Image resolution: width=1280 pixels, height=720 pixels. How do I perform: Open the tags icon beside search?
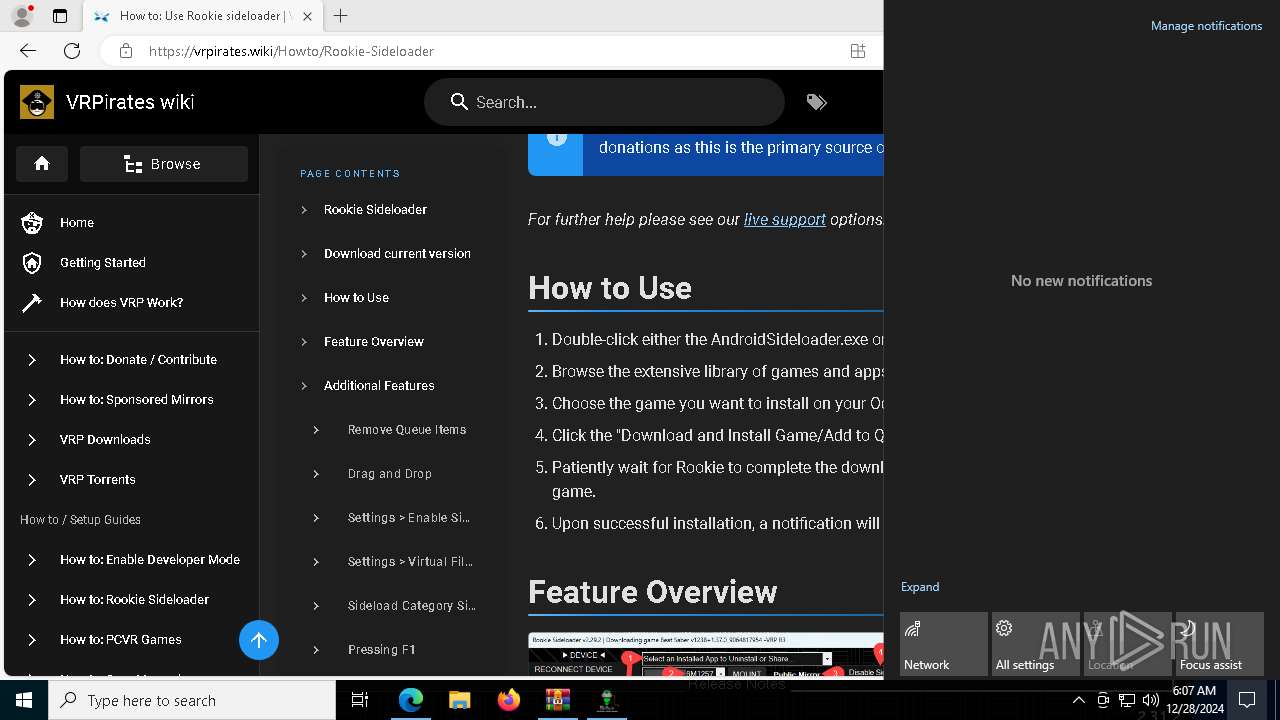click(817, 102)
